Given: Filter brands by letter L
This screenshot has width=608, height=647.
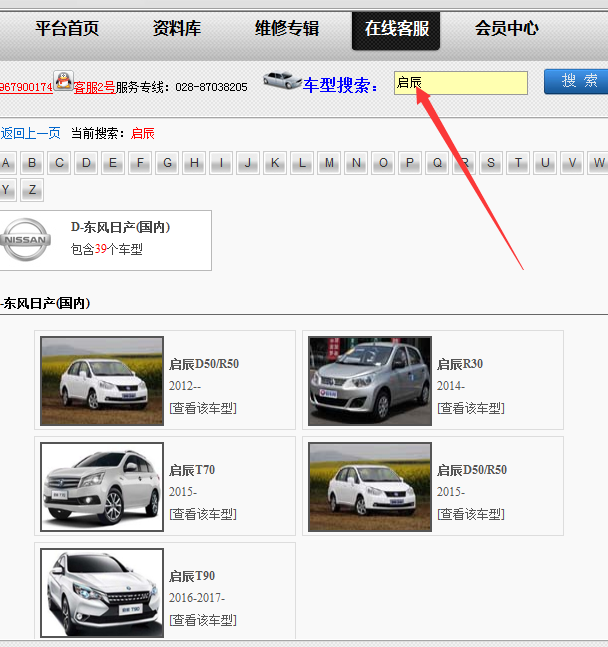Looking at the screenshot, I should [302, 163].
